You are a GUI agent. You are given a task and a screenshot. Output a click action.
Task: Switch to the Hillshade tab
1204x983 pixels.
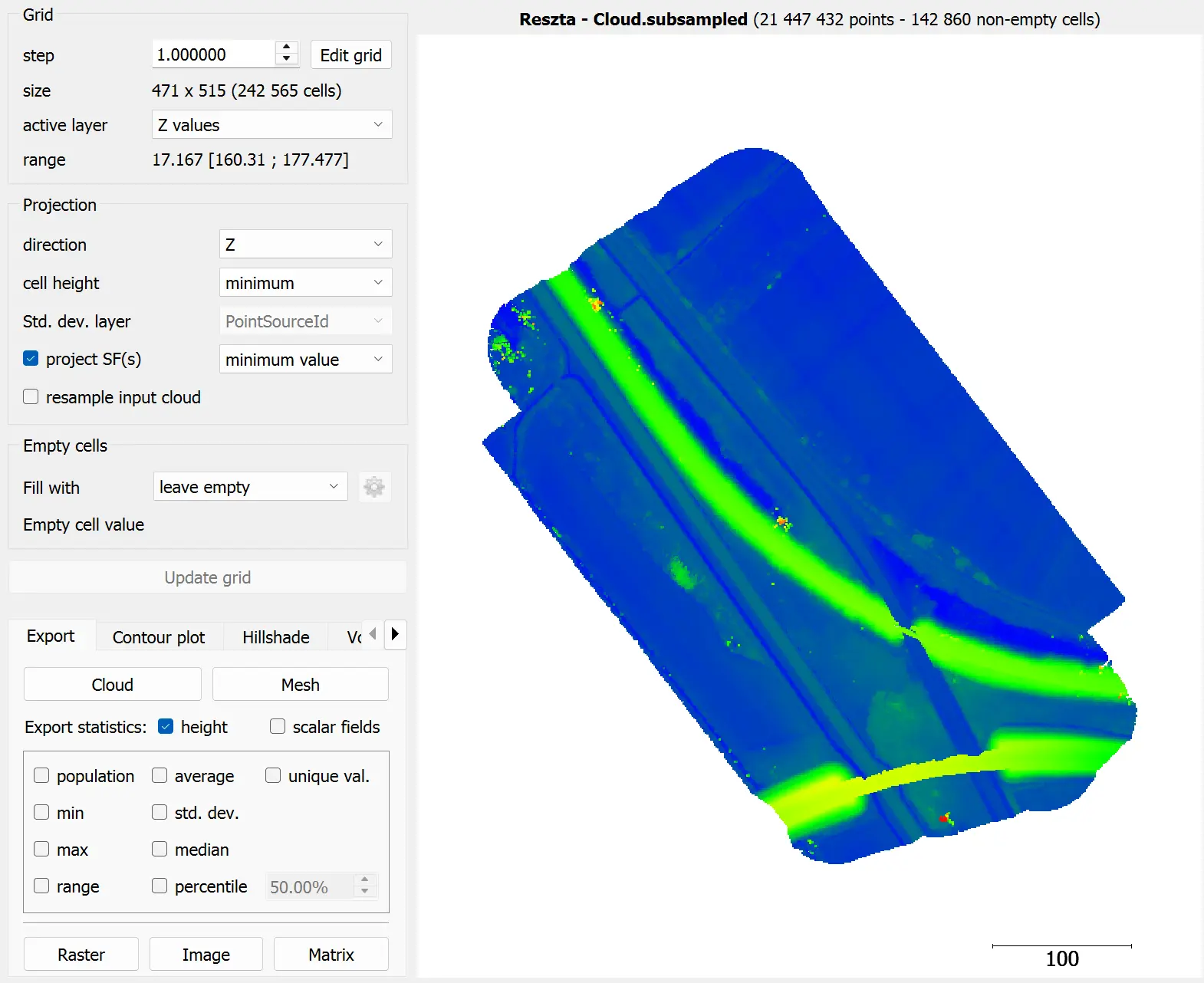click(x=275, y=637)
